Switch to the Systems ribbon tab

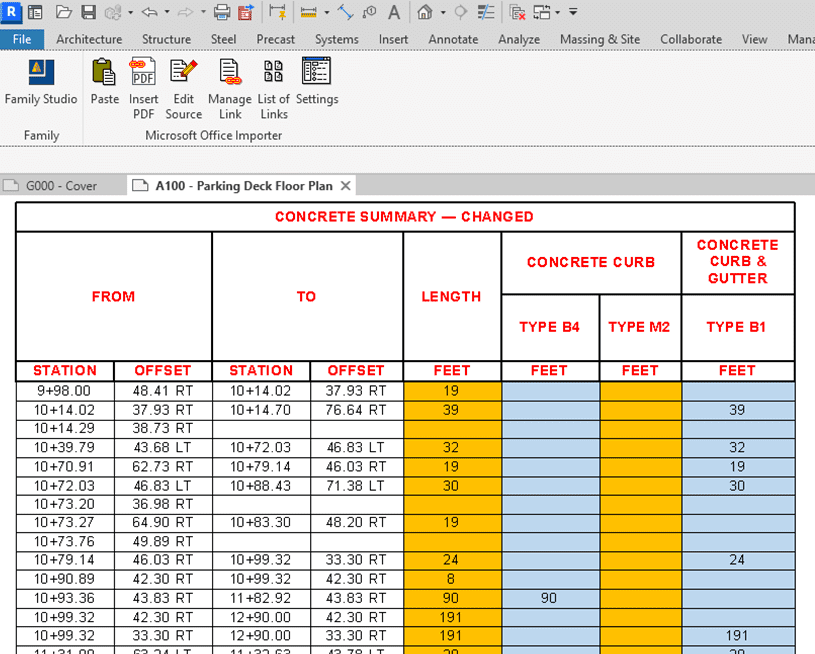(337, 40)
